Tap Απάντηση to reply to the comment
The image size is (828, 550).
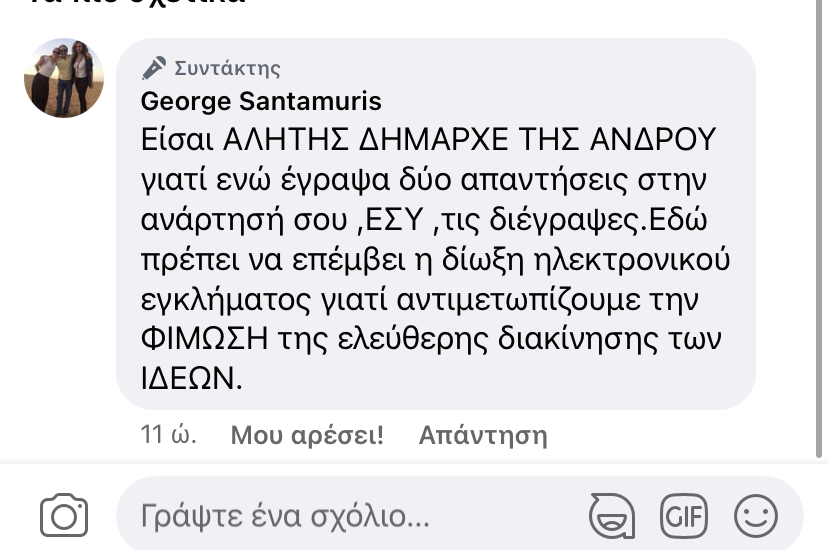coord(483,435)
